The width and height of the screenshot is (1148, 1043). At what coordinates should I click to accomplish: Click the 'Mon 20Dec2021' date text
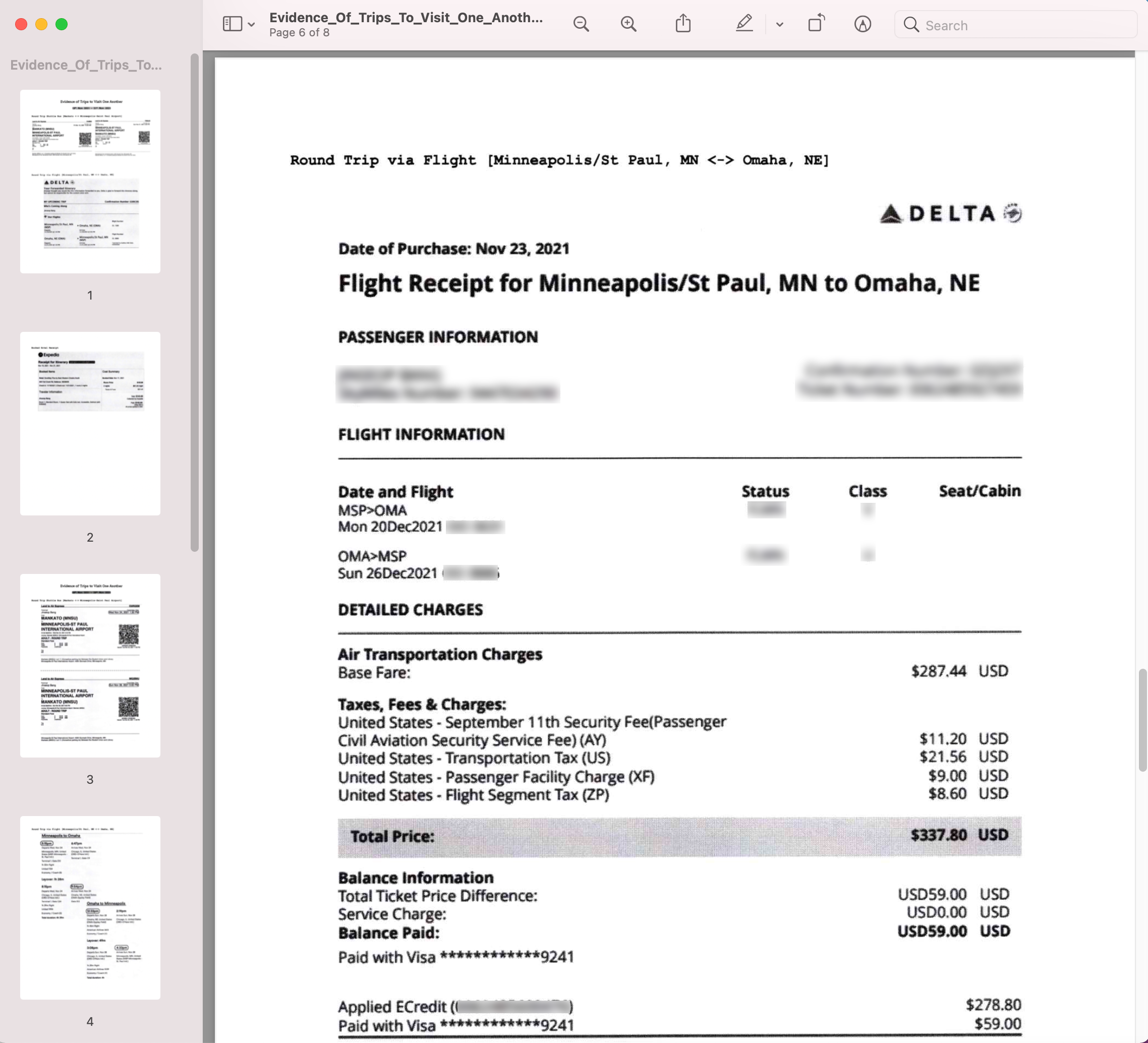click(x=389, y=527)
